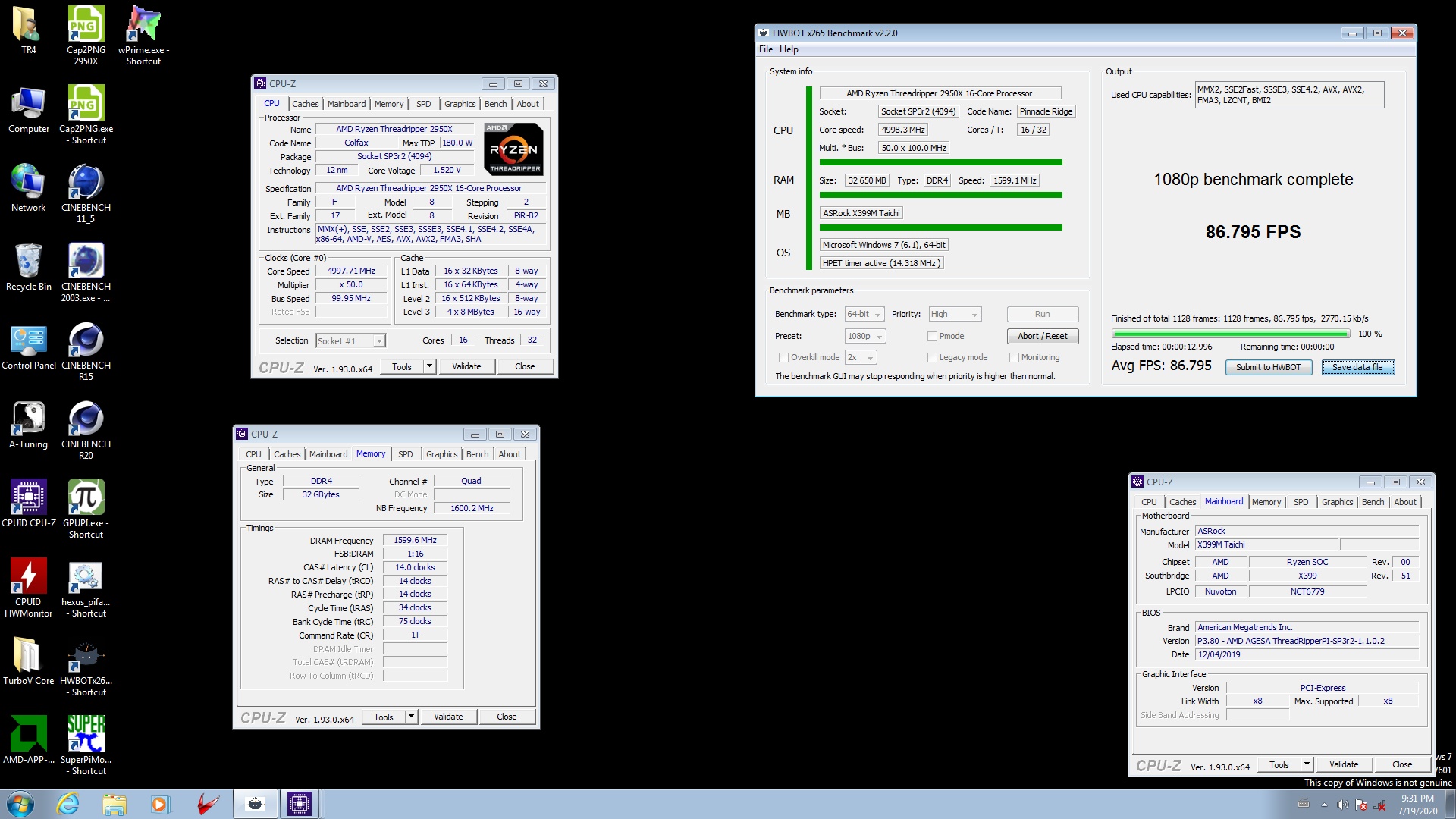The width and height of the screenshot is (1456, 819).
Task: Open the A-Tuning utility icon
Action: 28,425
